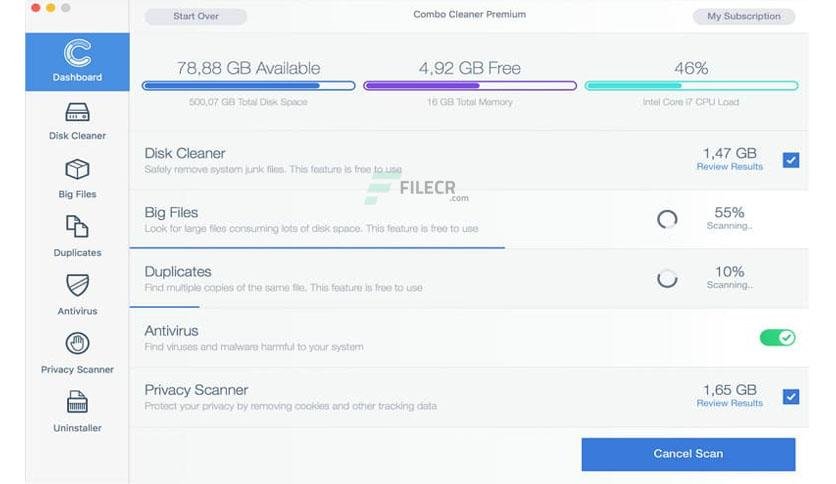Select Antivirus shield icon in sidebar
The width and height of the screenshot is (836, 484).
pyautogui.click(x=77, y=285)
